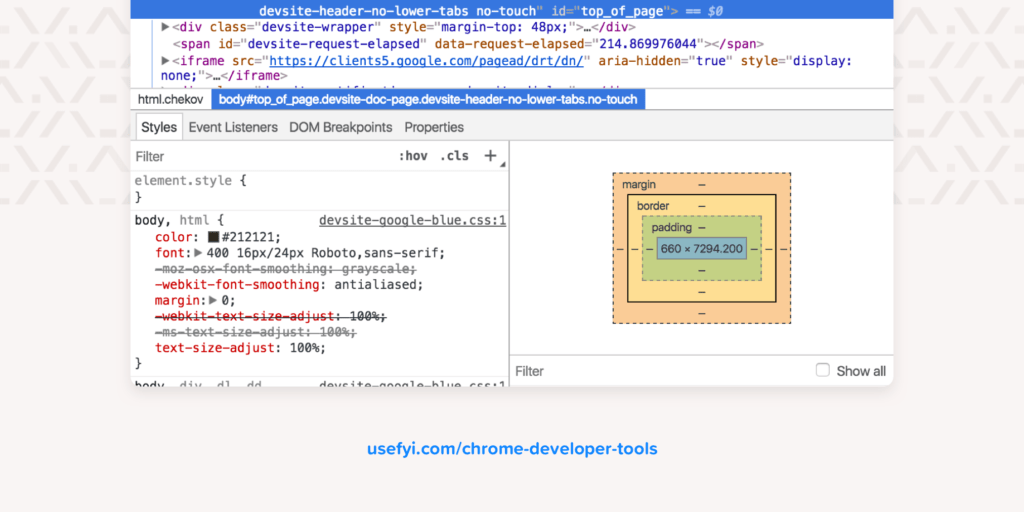
Task: Toggle the .cls class editor button
Action: tap(454, 156)
